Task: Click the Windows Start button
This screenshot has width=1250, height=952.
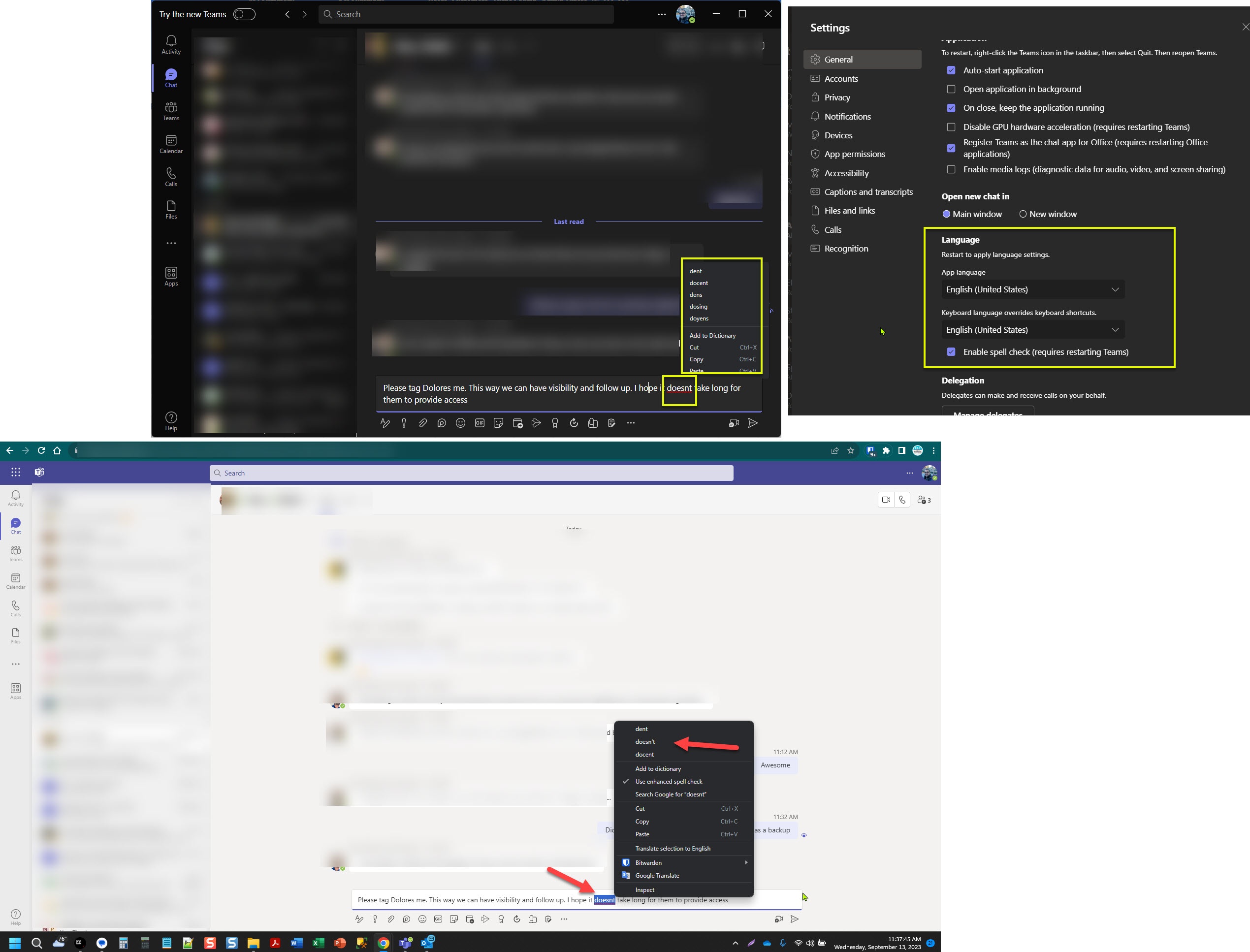Action: click(x=15, y=943)
